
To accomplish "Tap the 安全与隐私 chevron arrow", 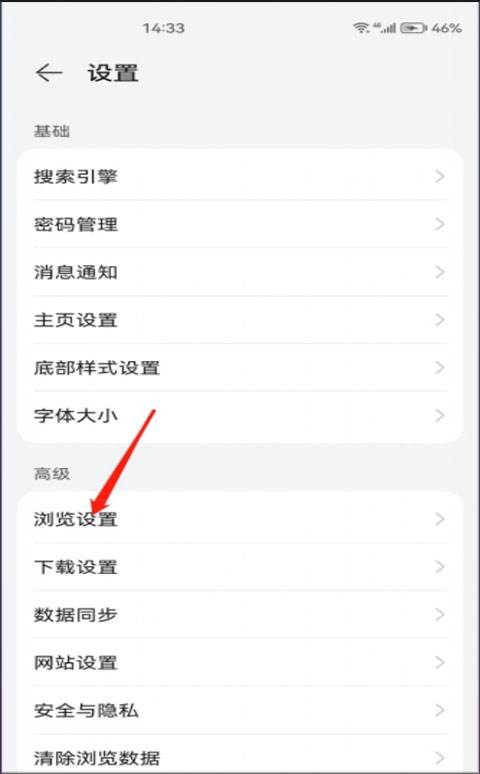I will (440, 710).
